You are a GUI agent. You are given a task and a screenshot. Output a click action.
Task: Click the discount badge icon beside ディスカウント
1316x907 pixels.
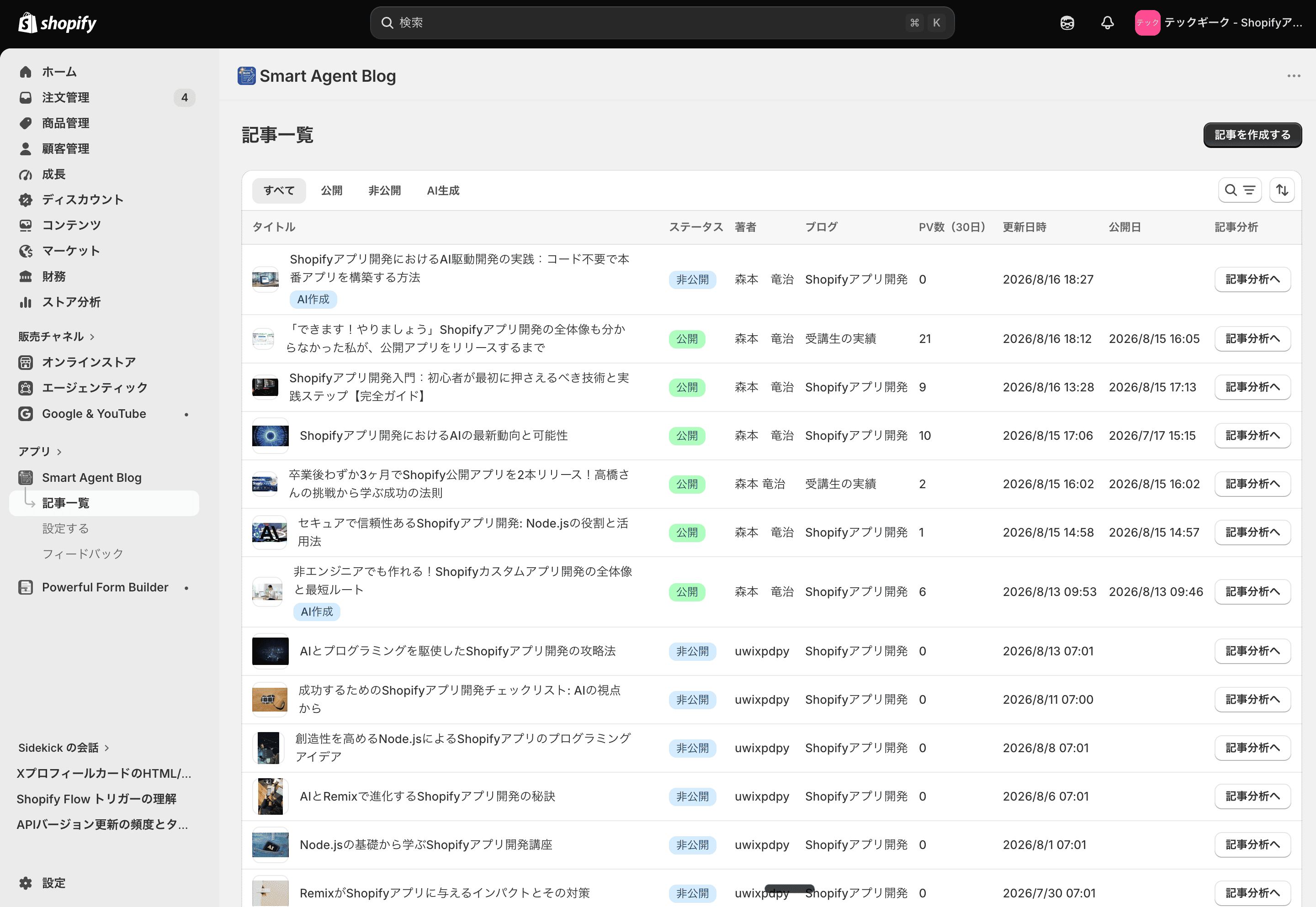pyautogui.click(x=26, y=200)
